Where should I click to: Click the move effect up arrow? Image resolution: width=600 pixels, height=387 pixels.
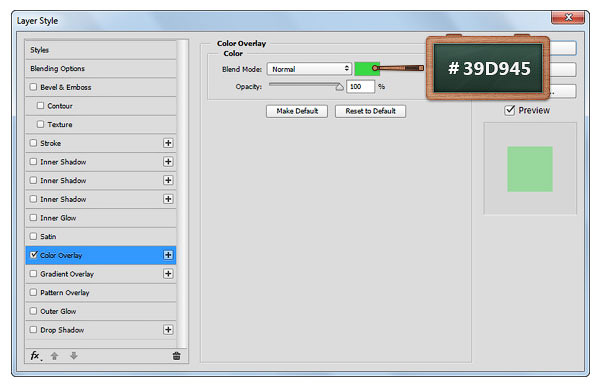[54, 356]
